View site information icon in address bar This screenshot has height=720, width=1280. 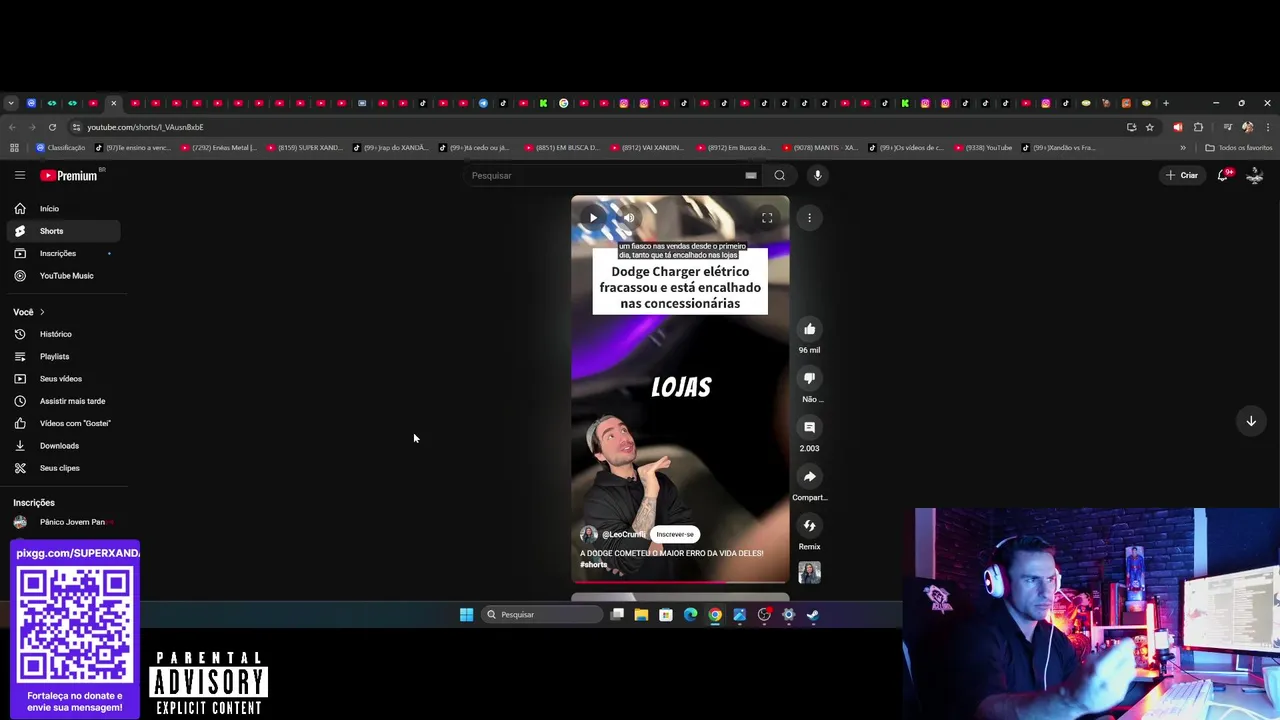(76, 127)
